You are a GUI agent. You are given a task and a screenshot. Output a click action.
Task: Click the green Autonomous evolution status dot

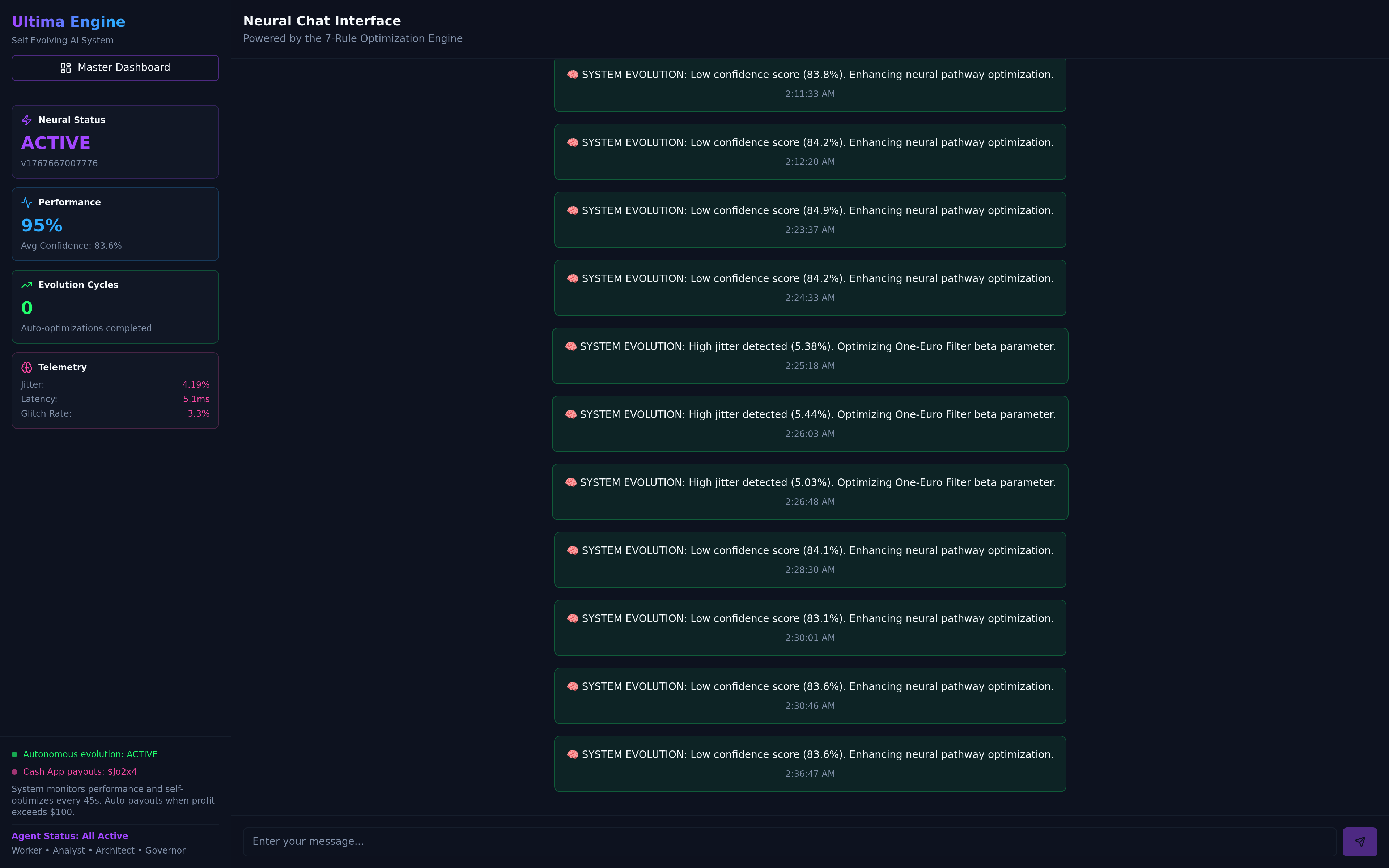pyautogui.click(x=14, y=754)
